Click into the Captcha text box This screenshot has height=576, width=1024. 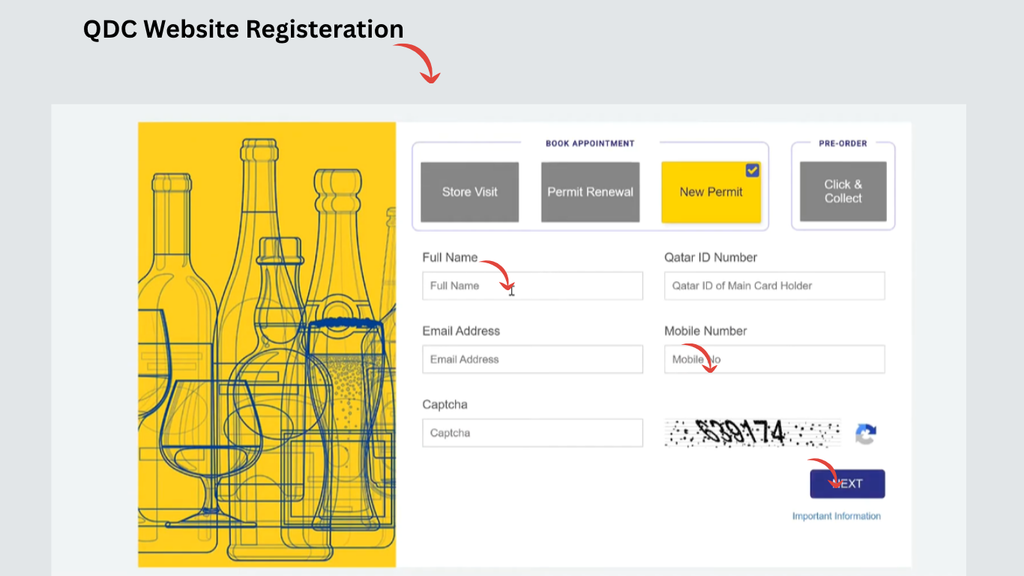[532, 433]
